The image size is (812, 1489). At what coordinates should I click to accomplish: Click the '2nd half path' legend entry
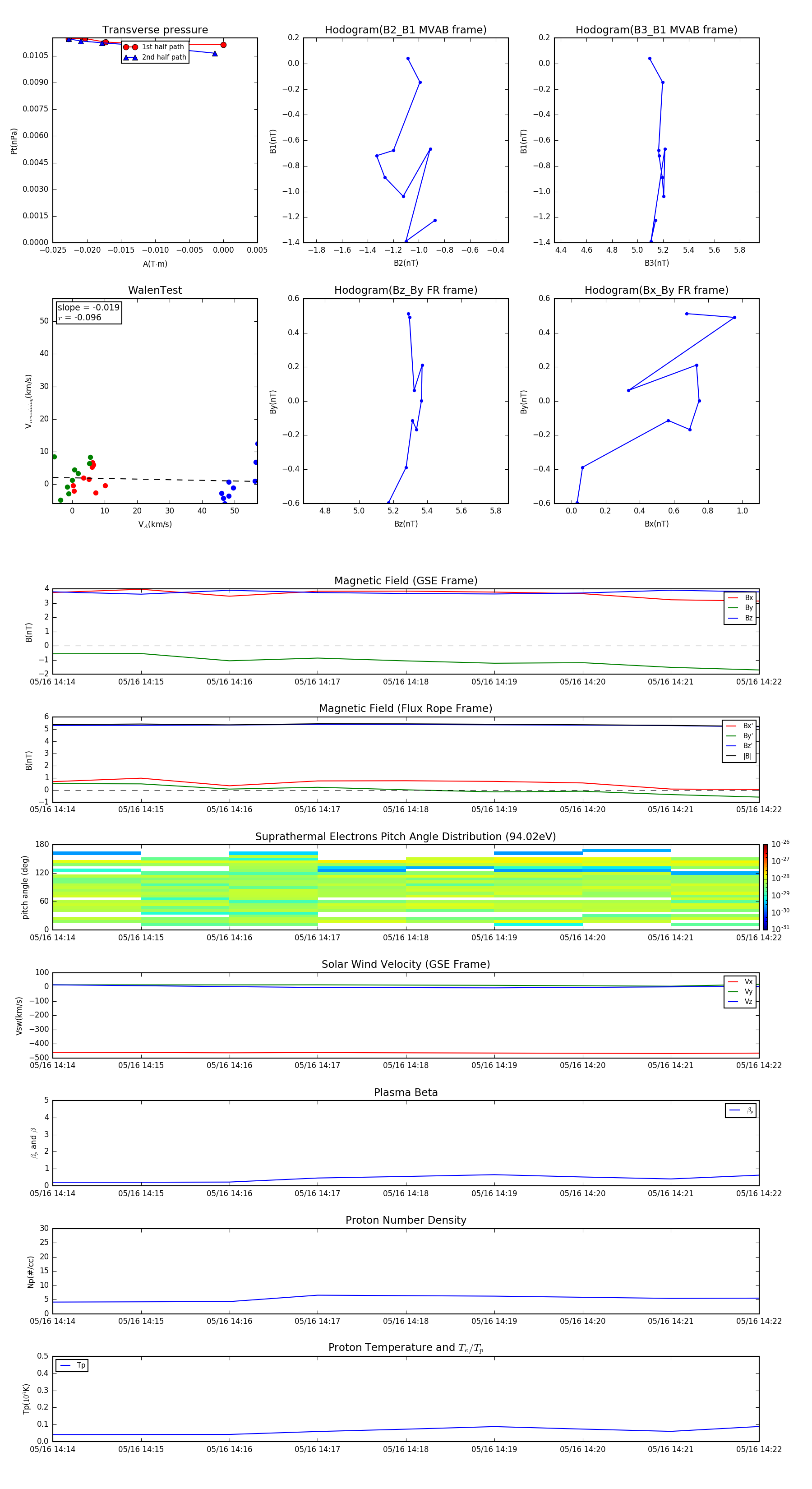click(154, 57)
